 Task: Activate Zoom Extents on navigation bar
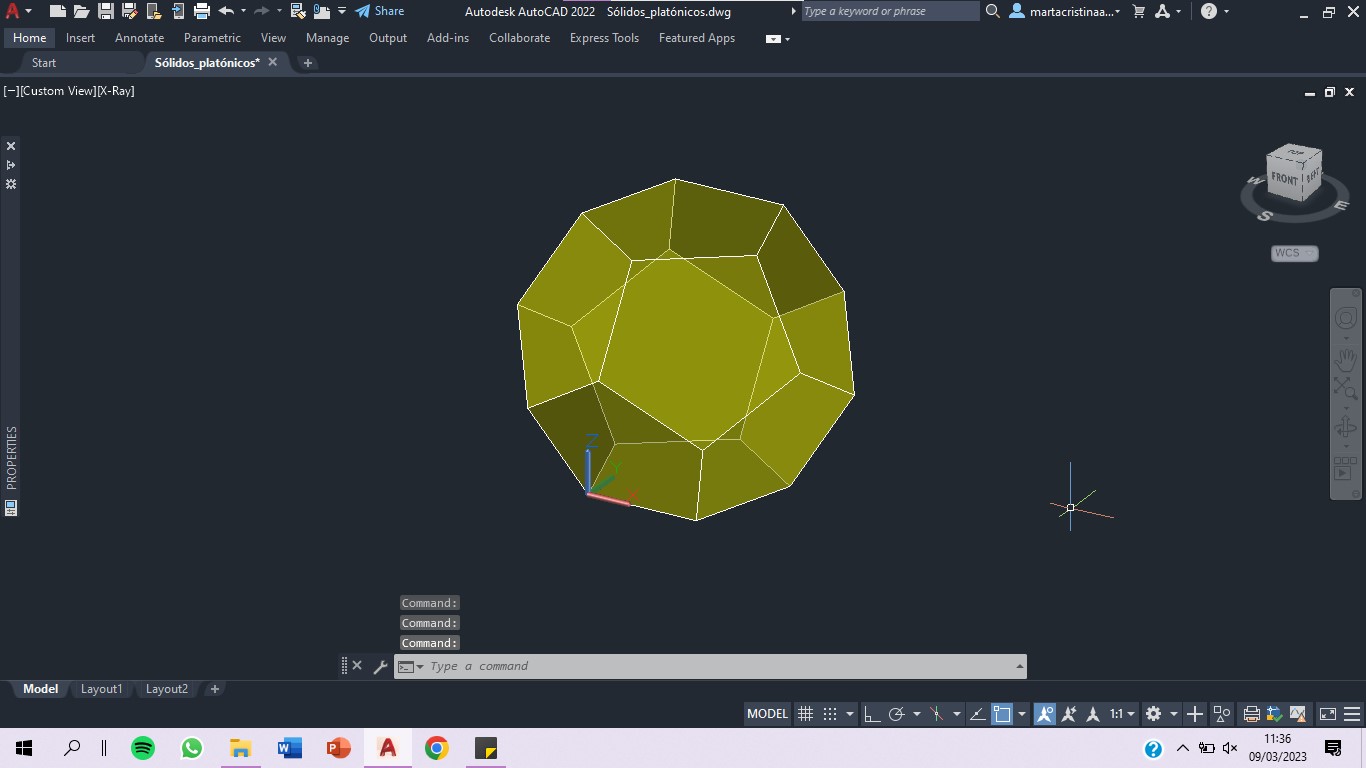[1346, 388]
